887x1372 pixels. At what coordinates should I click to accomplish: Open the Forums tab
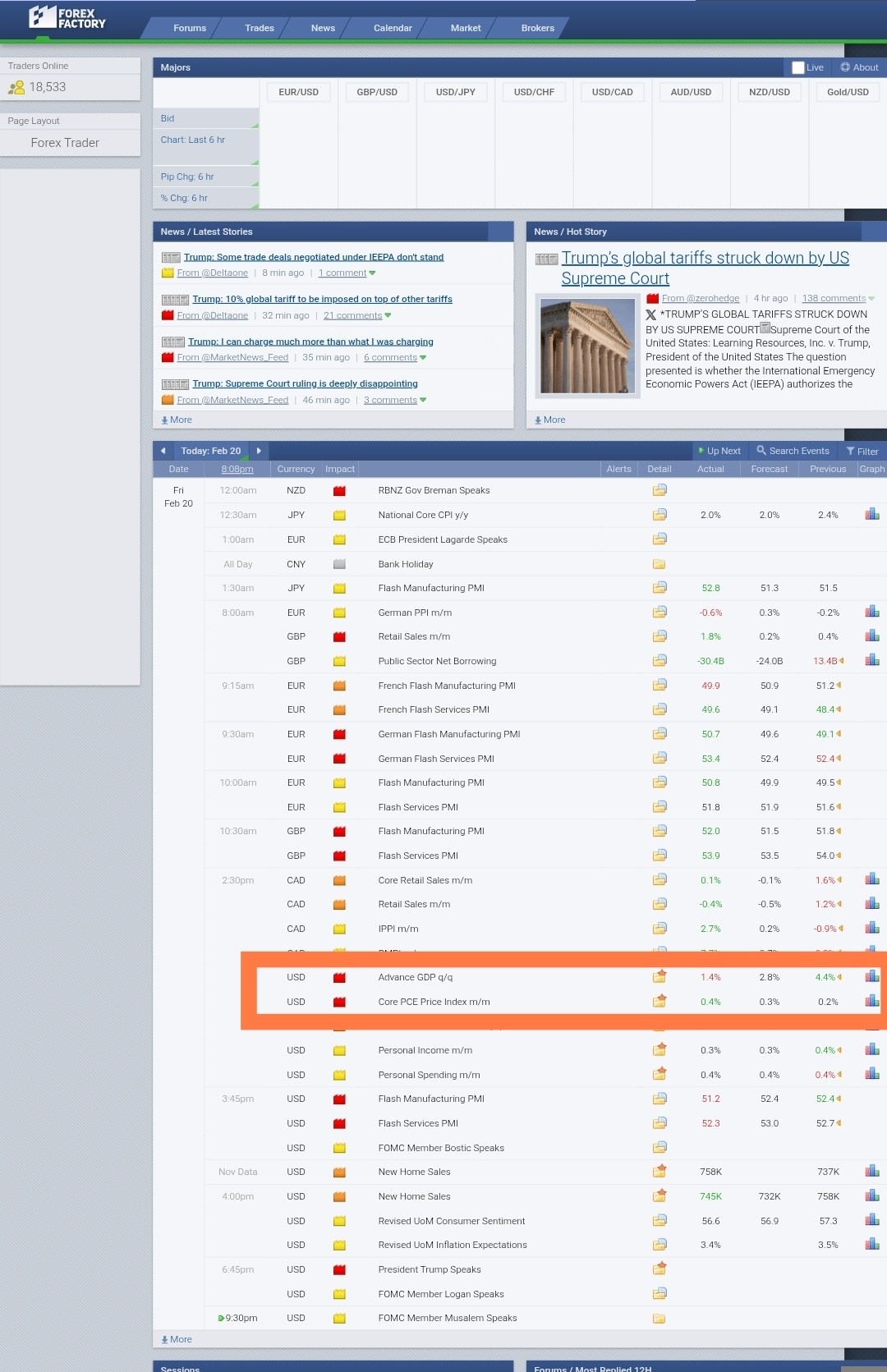point(190,28)
